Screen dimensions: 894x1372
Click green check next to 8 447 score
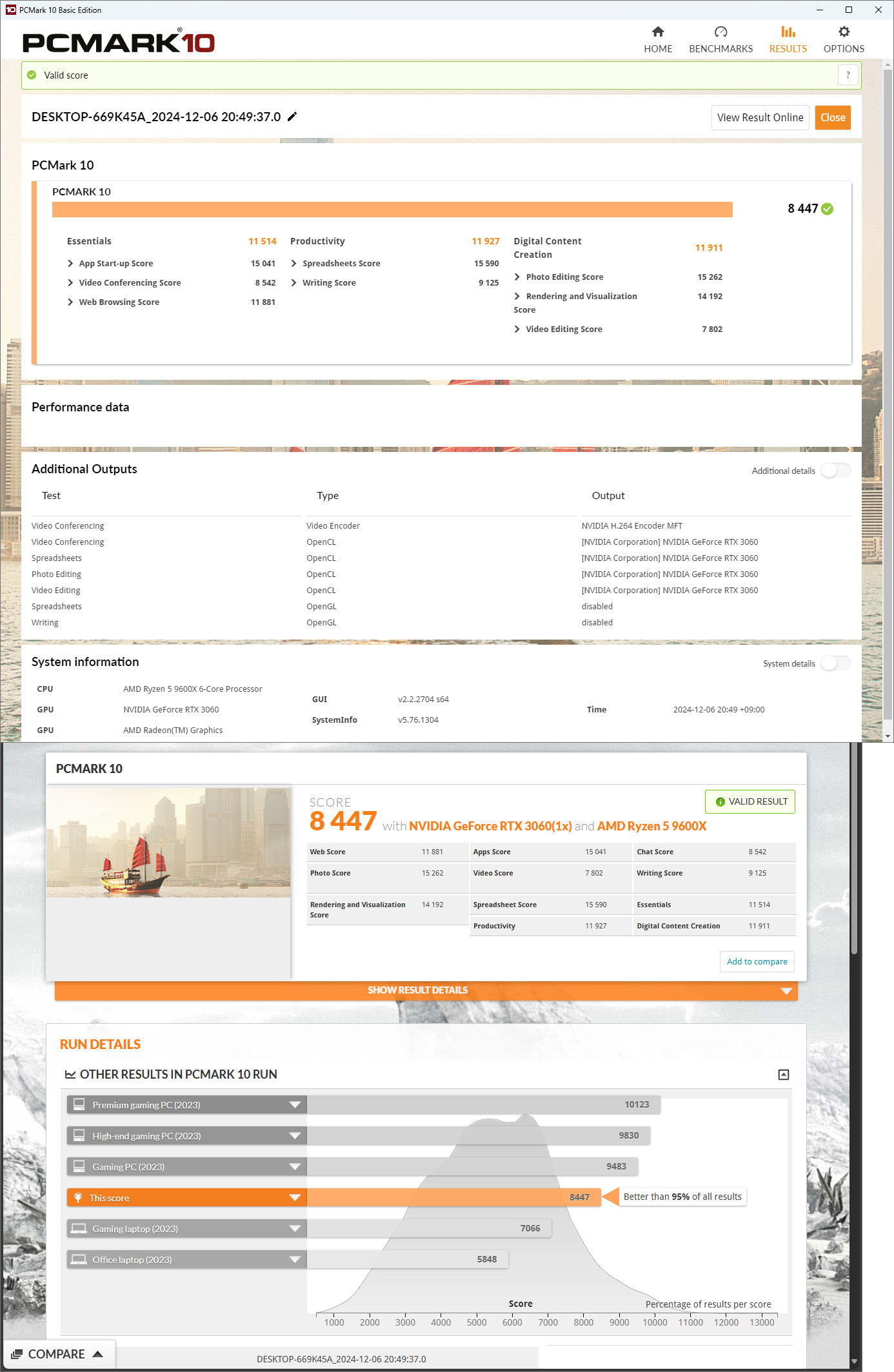(828, 209)
